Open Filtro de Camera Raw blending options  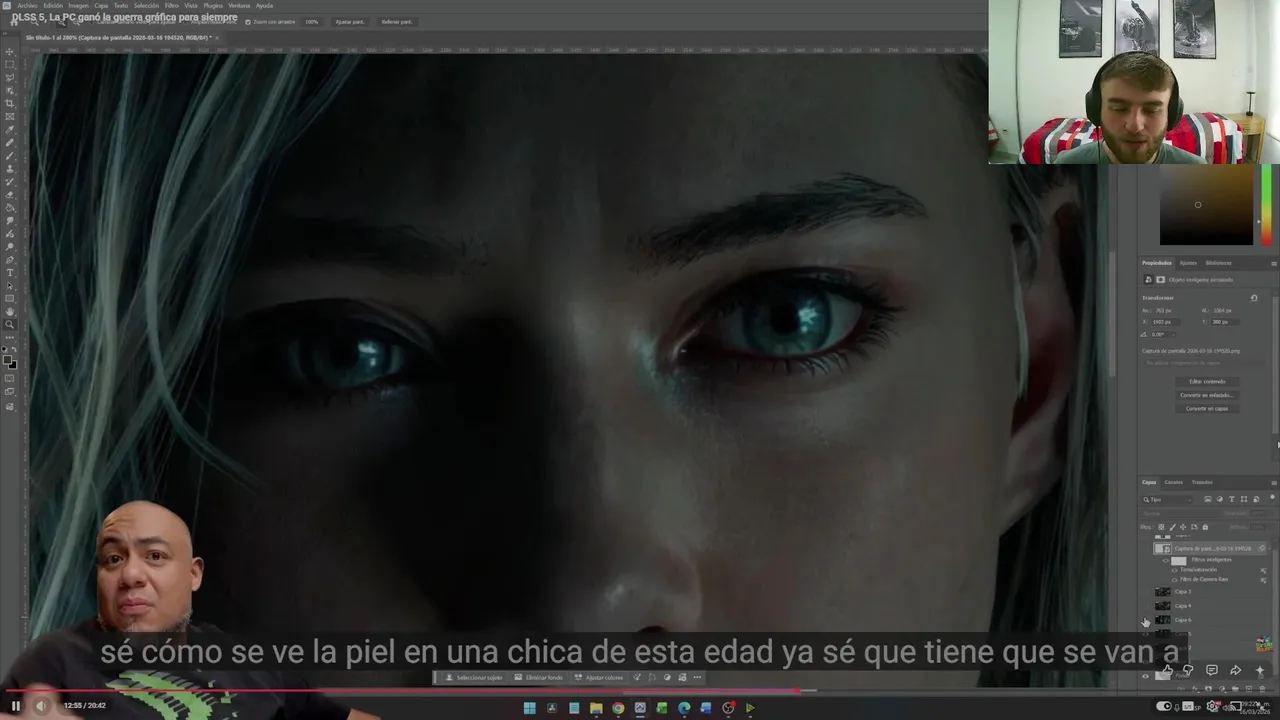pyautogui.click(x=1263, y=580)
